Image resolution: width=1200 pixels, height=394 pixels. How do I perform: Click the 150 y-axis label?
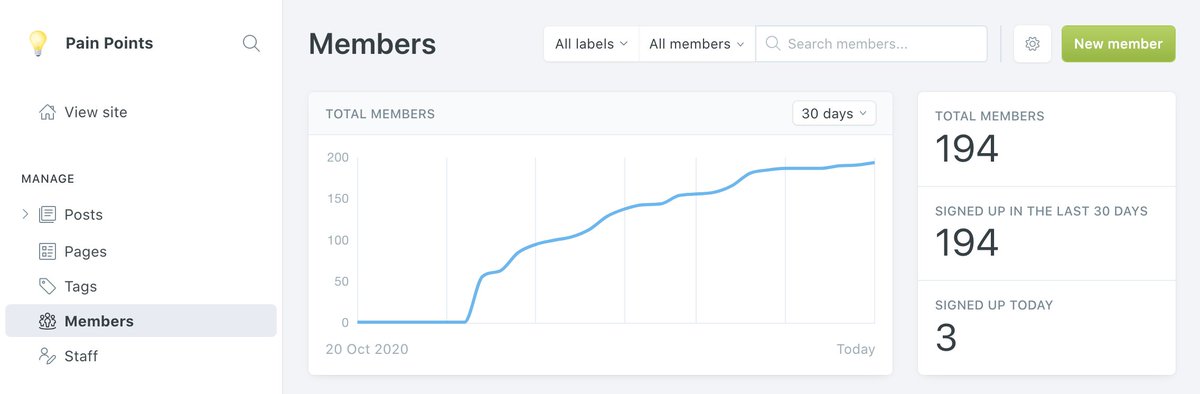[337, 198]
